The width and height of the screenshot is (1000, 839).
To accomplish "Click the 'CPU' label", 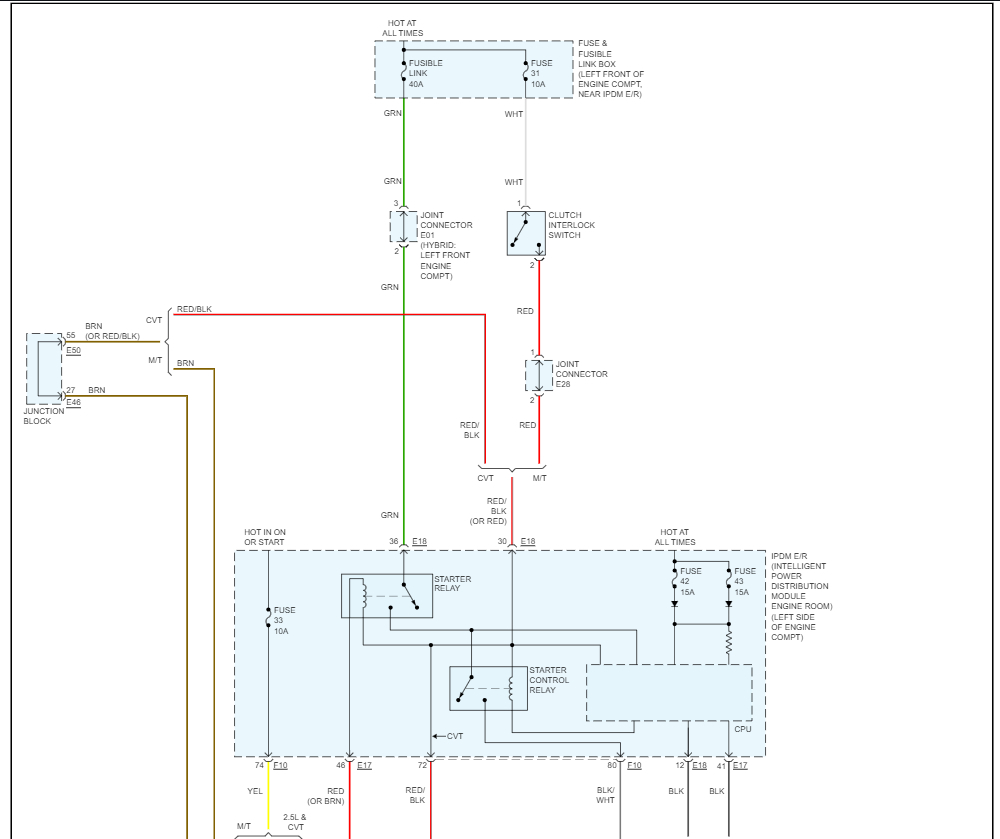I will (x=743, y=729).
